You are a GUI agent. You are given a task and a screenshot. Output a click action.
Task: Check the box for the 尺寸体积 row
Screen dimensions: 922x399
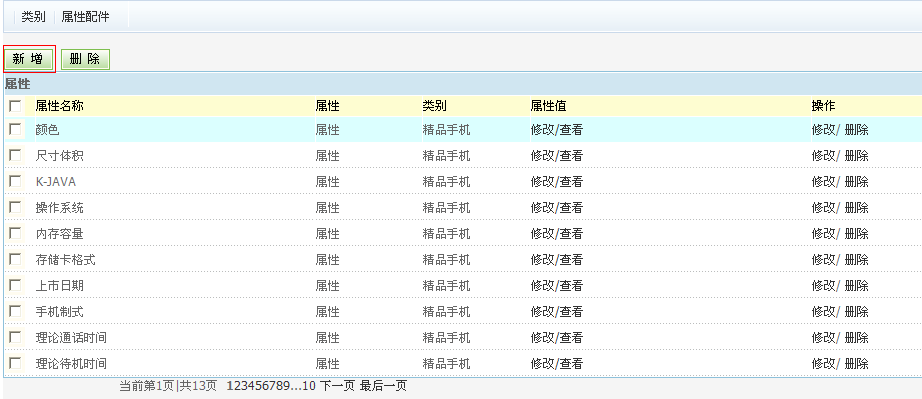15,155
